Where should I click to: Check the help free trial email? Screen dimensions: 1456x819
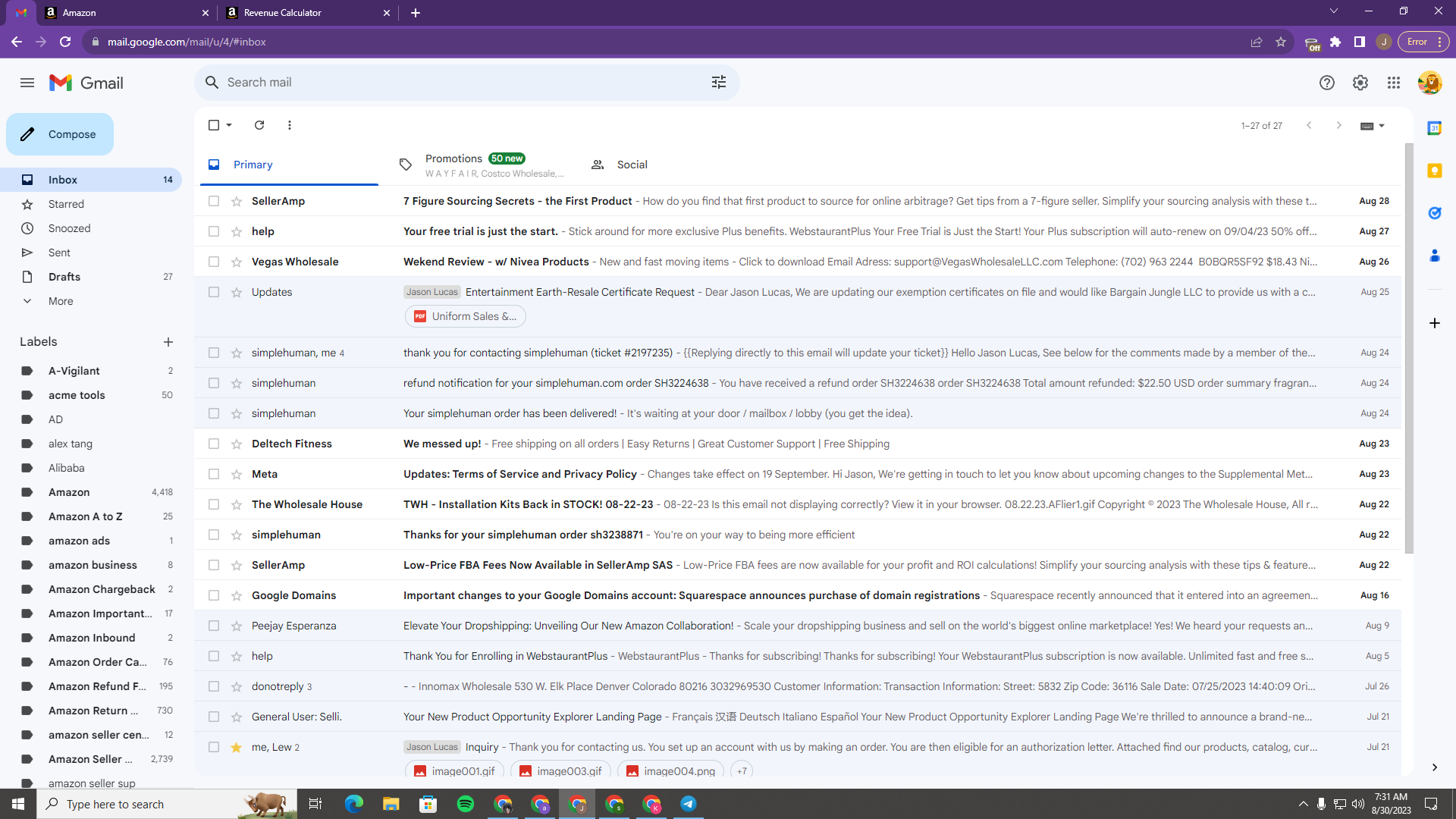tap(214, 231)
